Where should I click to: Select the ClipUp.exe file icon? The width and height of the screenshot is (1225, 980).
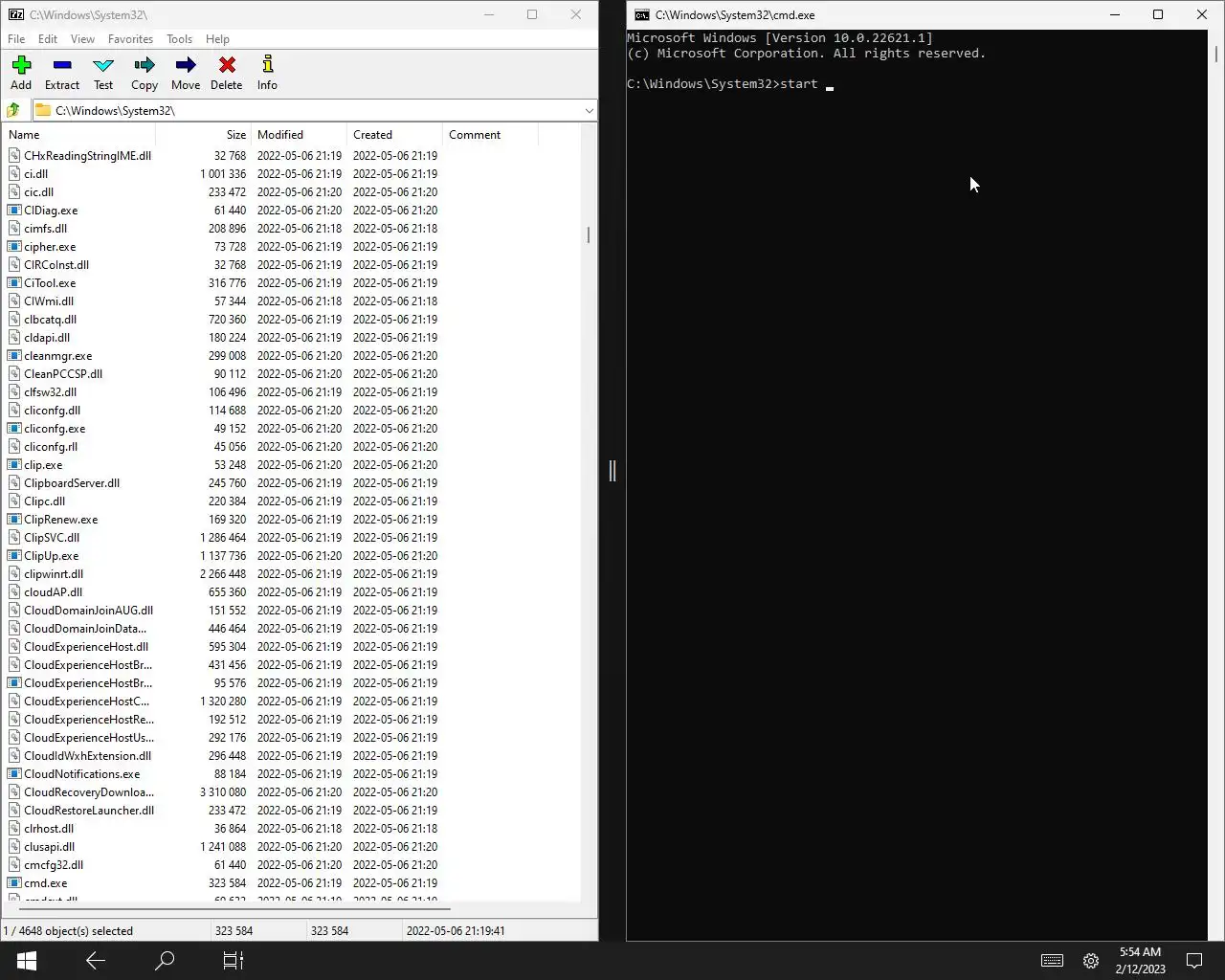14,556
